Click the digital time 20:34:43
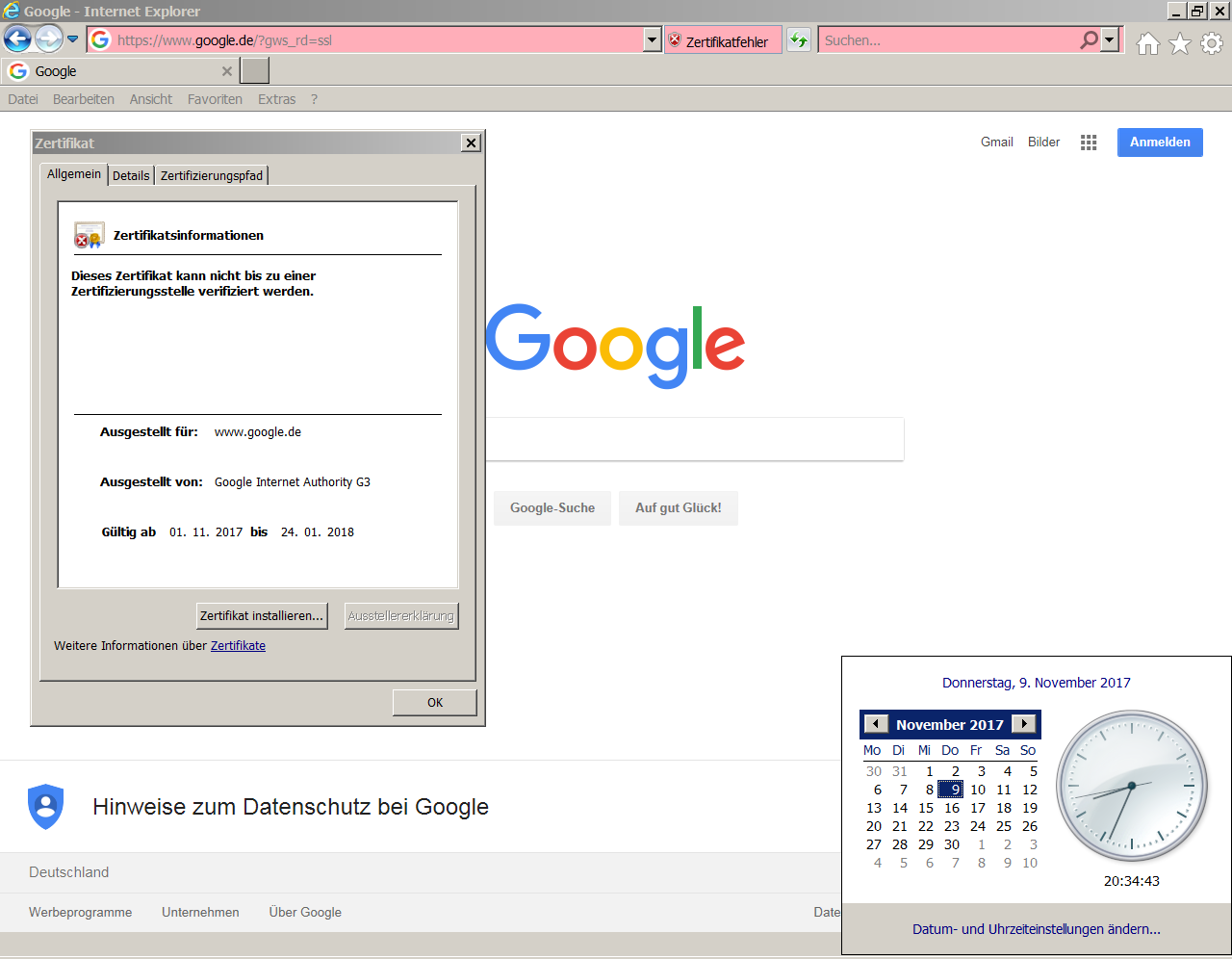The image size is (1232, 959). (x=1132, y=881)
